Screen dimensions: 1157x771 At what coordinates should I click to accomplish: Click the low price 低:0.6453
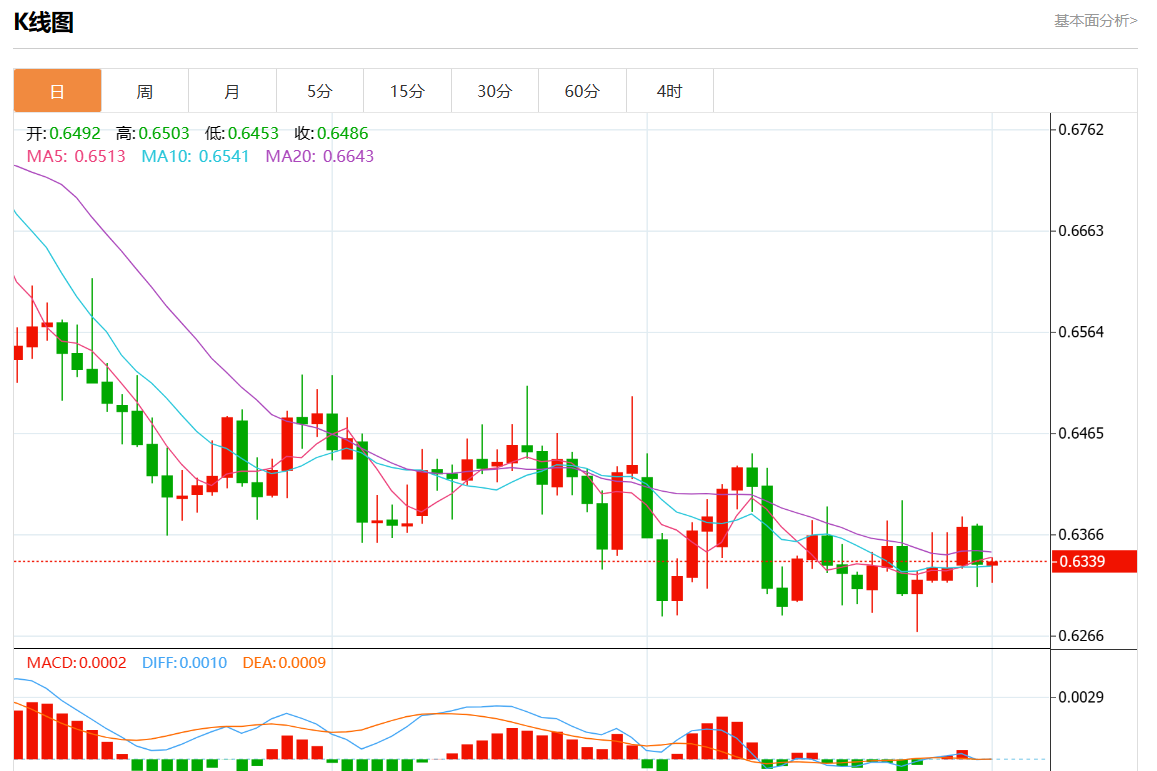(x=242, y=134)
